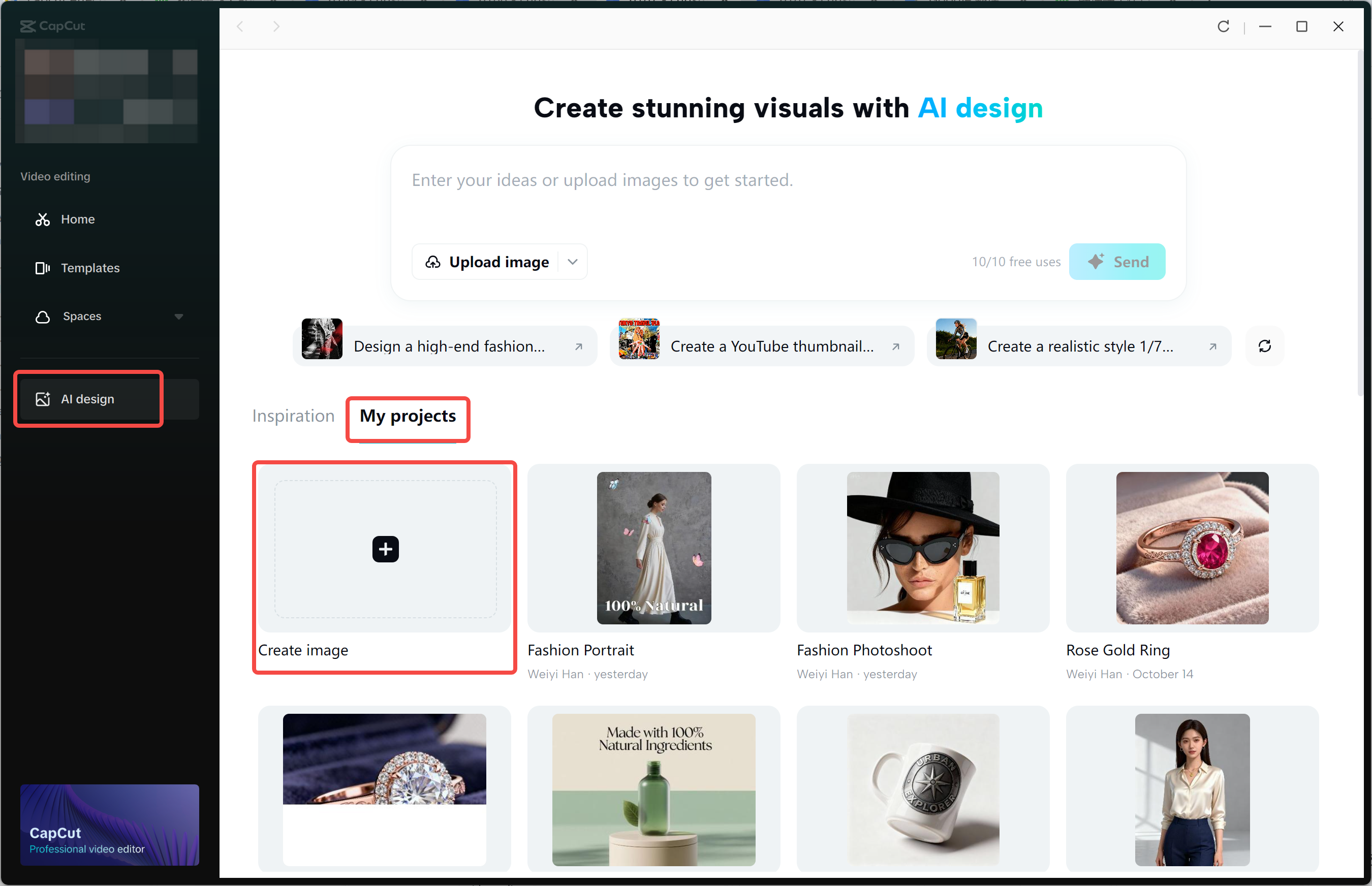Open the Fashion Portrait project
Viewport: 1372px width, 886px height.
click(x=653, y=548)
